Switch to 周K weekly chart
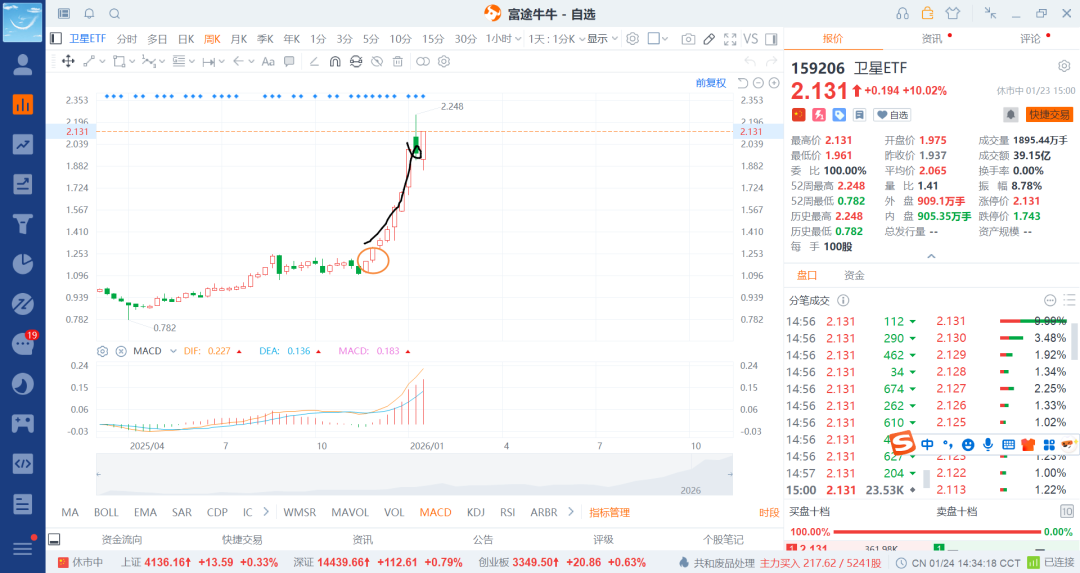This screenshot has width=1080, height=573. pos(212,39)
